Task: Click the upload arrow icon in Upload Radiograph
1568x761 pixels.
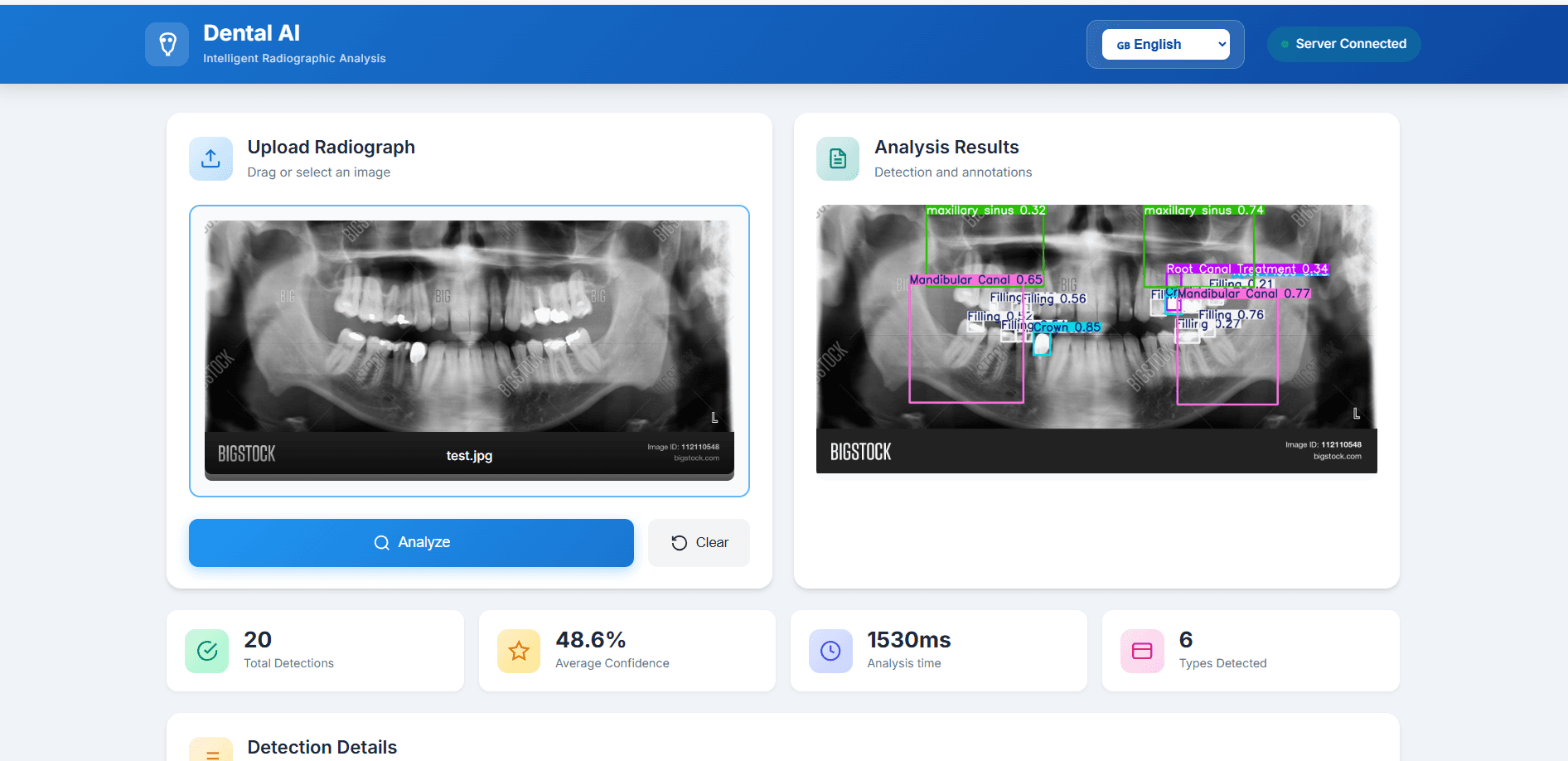Action: tap(211, 158)
